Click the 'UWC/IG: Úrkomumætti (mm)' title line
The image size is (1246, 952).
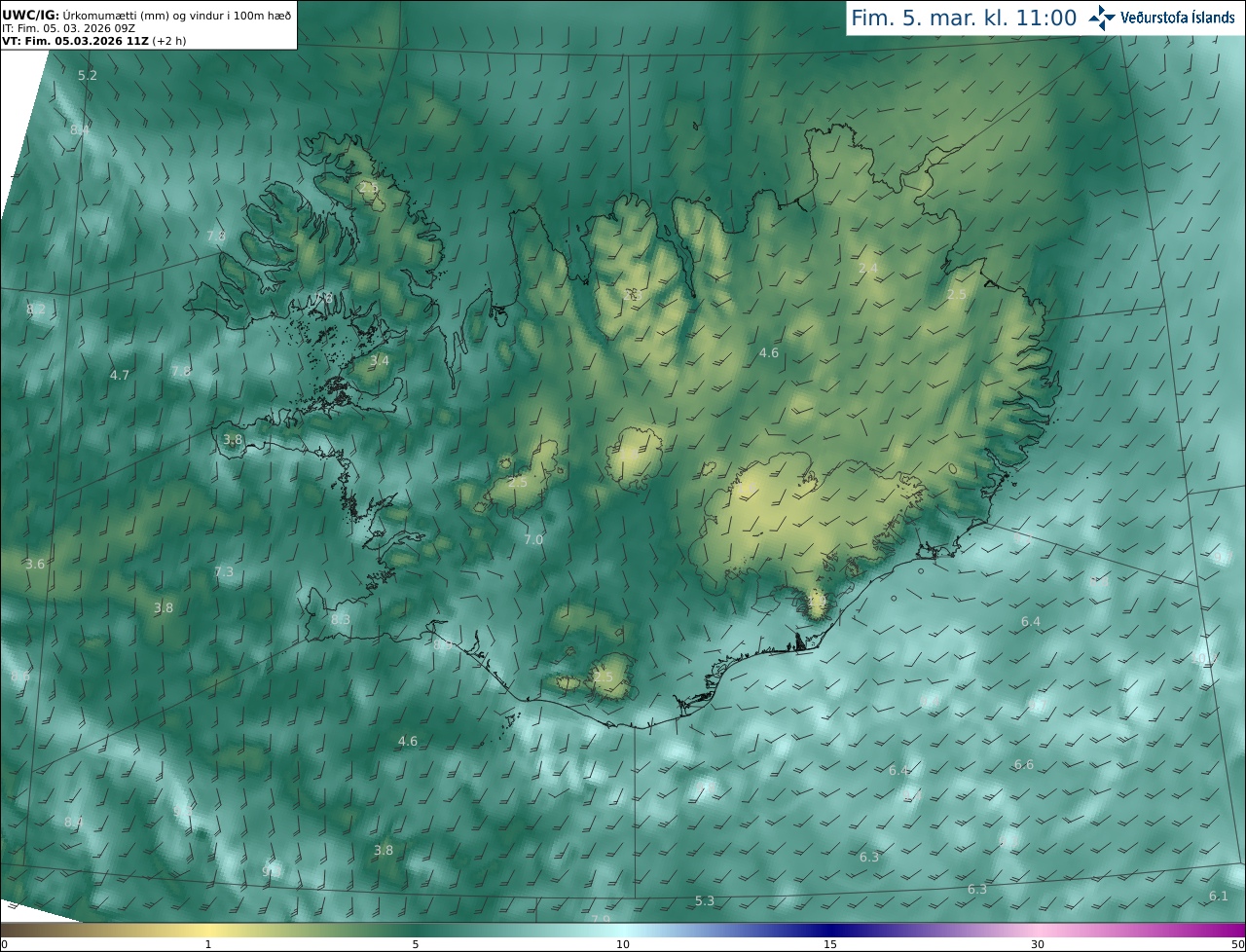[x=146, y=16]
